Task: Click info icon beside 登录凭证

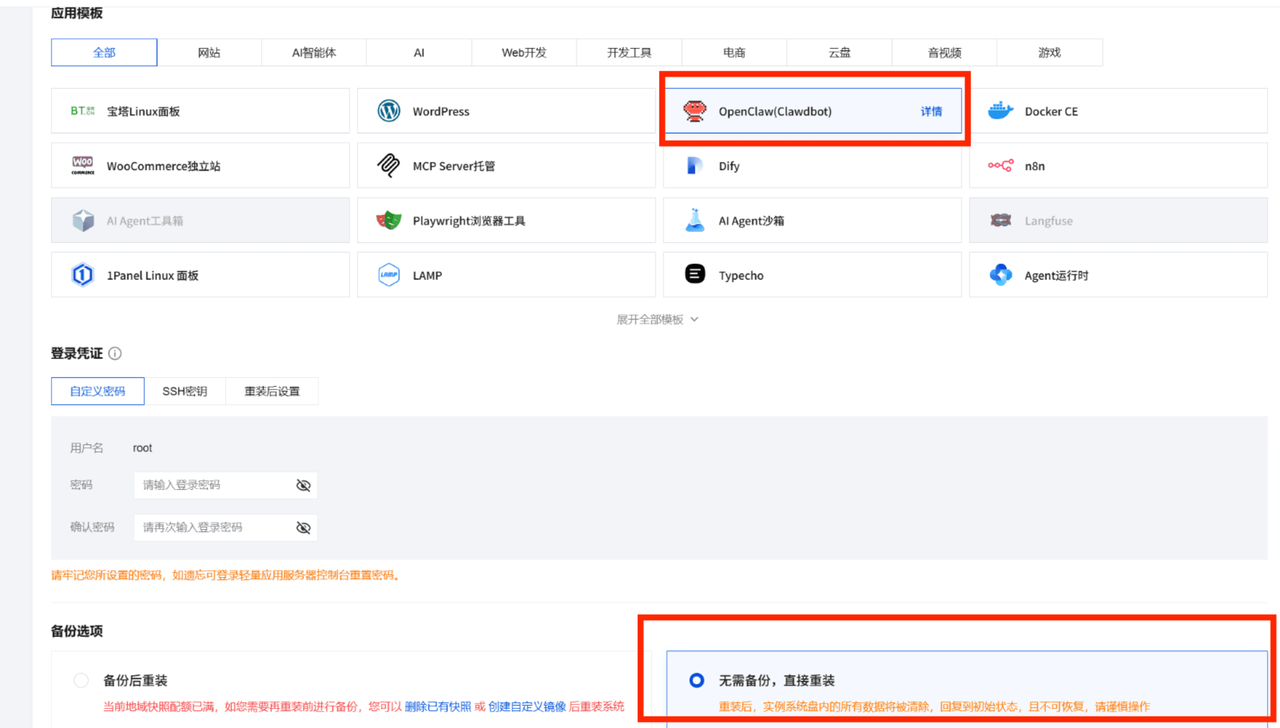Action: [115, 353]
